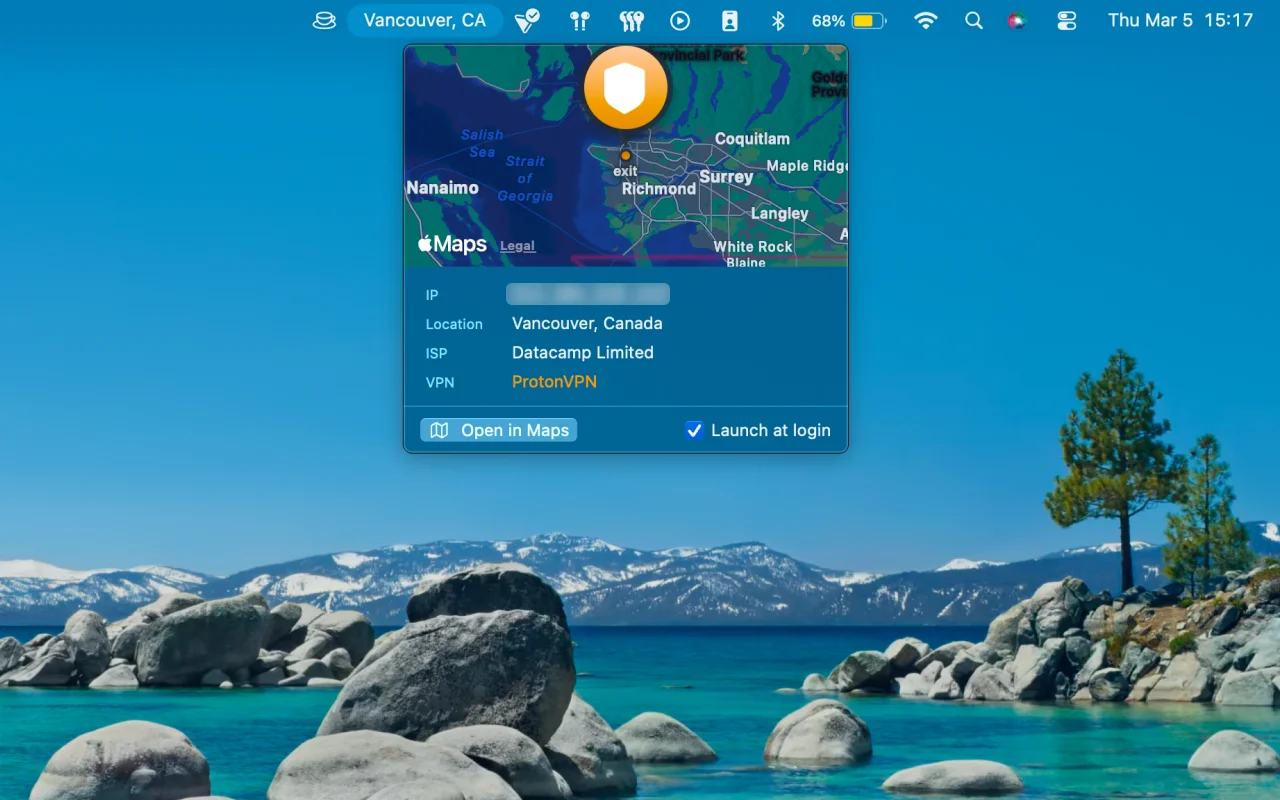
Task: Click the Salish Sea map label
Action: click(482, 143)
